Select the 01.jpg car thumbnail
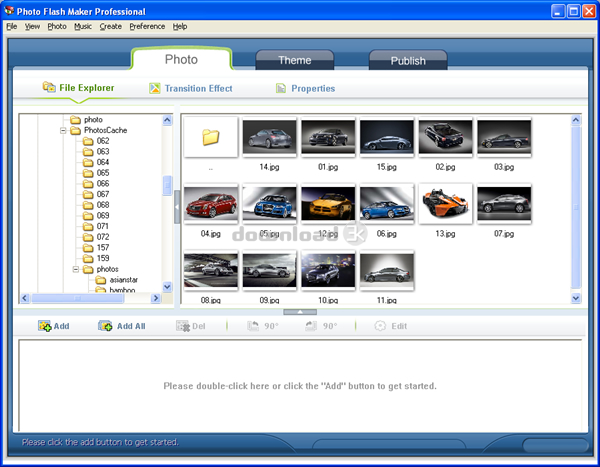600x467 pixels. (328, 137)
